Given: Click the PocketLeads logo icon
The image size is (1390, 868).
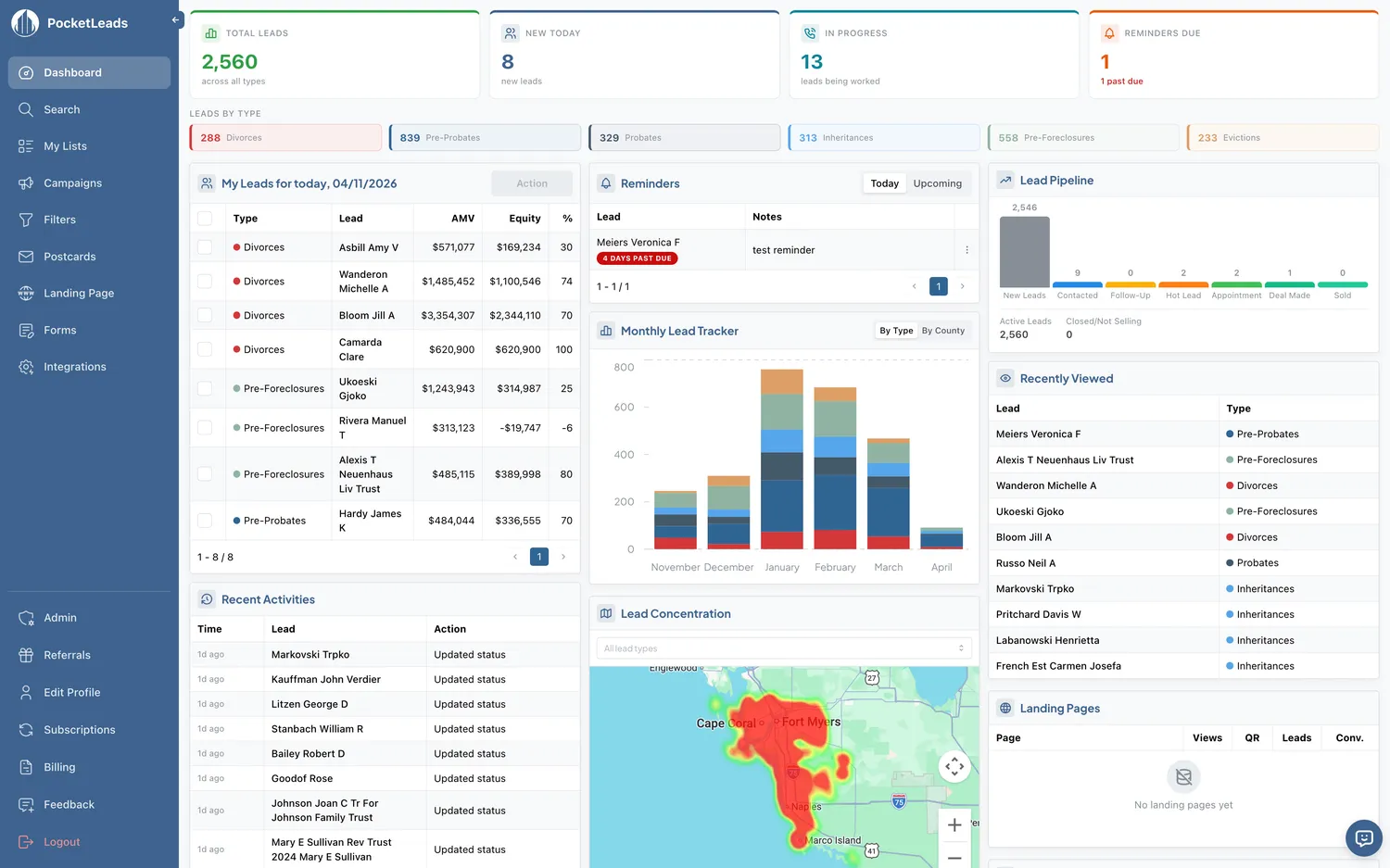Looking at the screenshot, I should click(x=25, y=23).
